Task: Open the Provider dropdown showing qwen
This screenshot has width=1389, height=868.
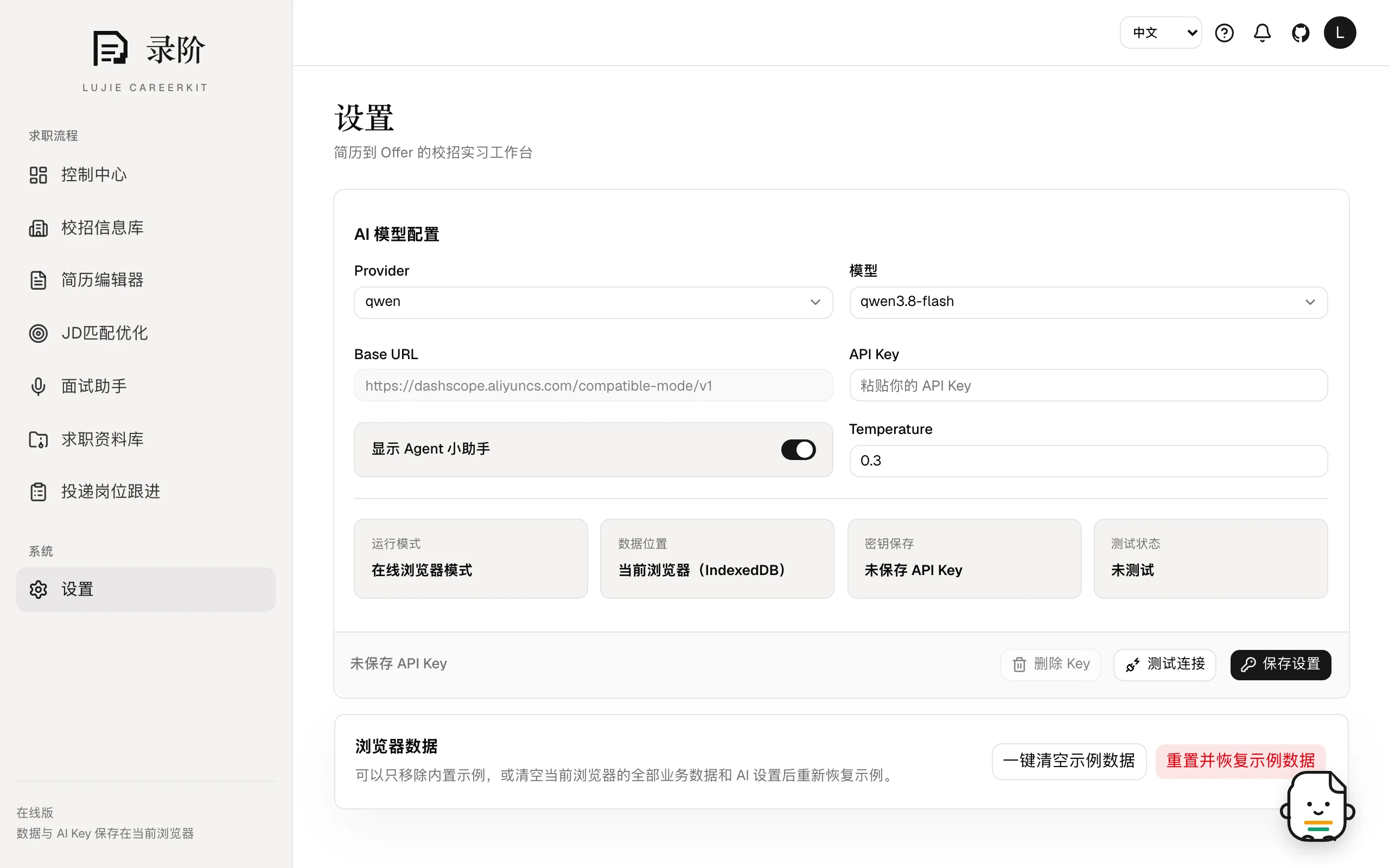Action: click(x=593, y=302)
